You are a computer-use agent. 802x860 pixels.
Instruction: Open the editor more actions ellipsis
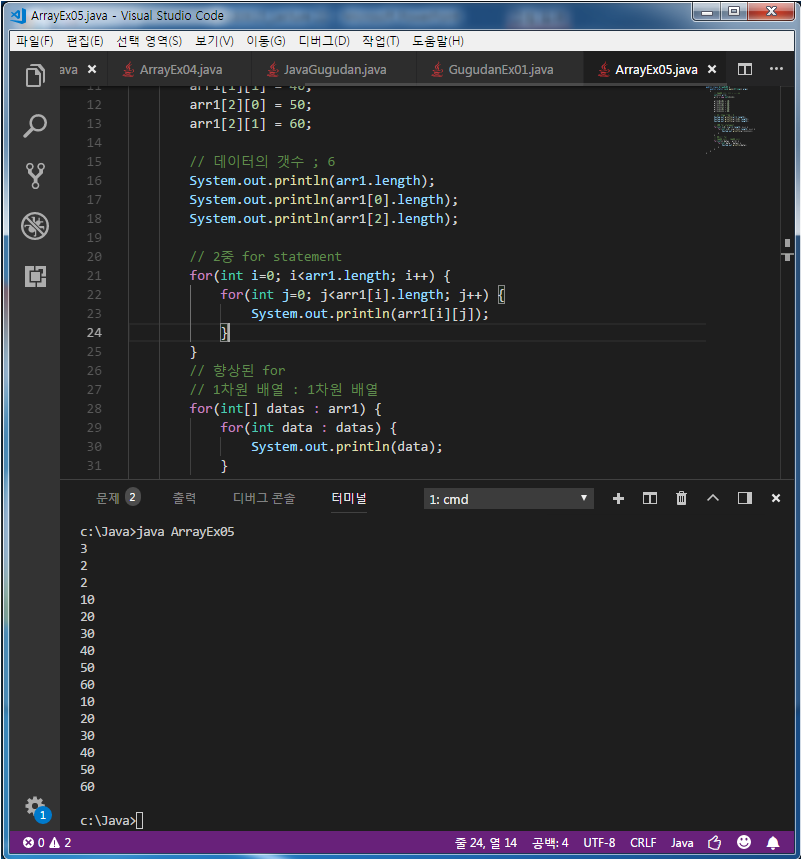pos(776,69)
